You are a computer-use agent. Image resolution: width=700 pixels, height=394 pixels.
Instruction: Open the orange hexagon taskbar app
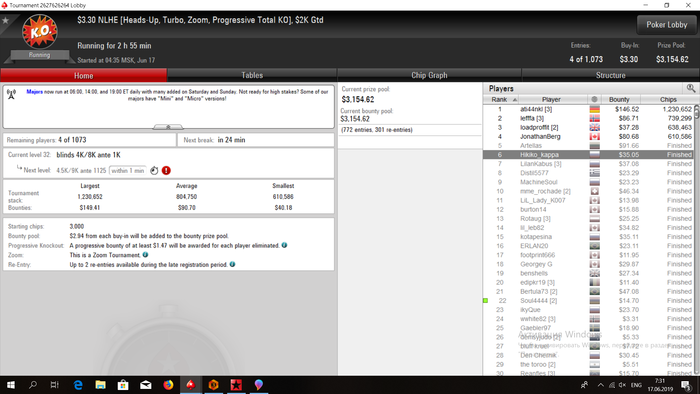213,385
